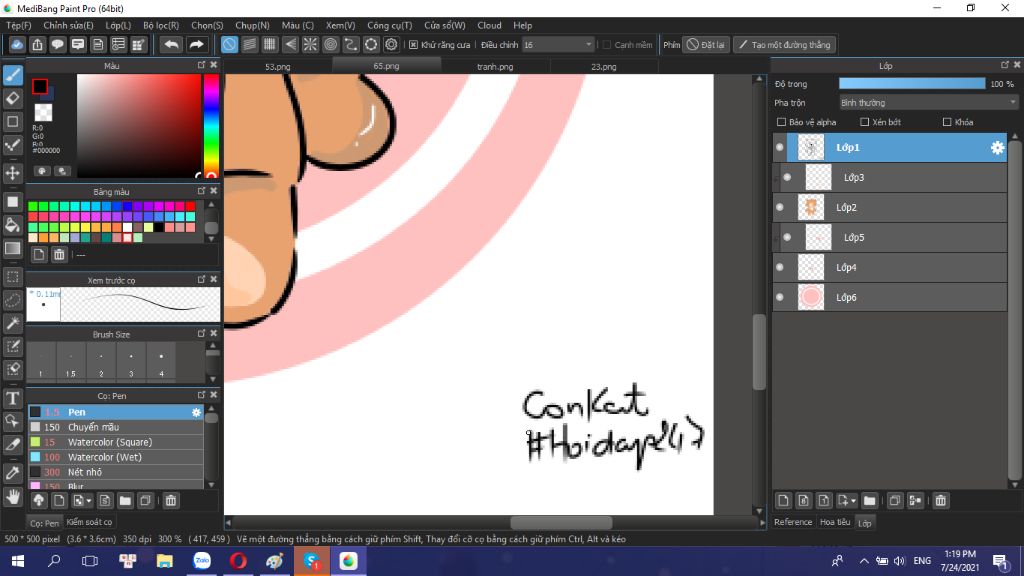Open the Bộ lọc(R) menu
1024x576 pixels.
click(x=161, y=25)
